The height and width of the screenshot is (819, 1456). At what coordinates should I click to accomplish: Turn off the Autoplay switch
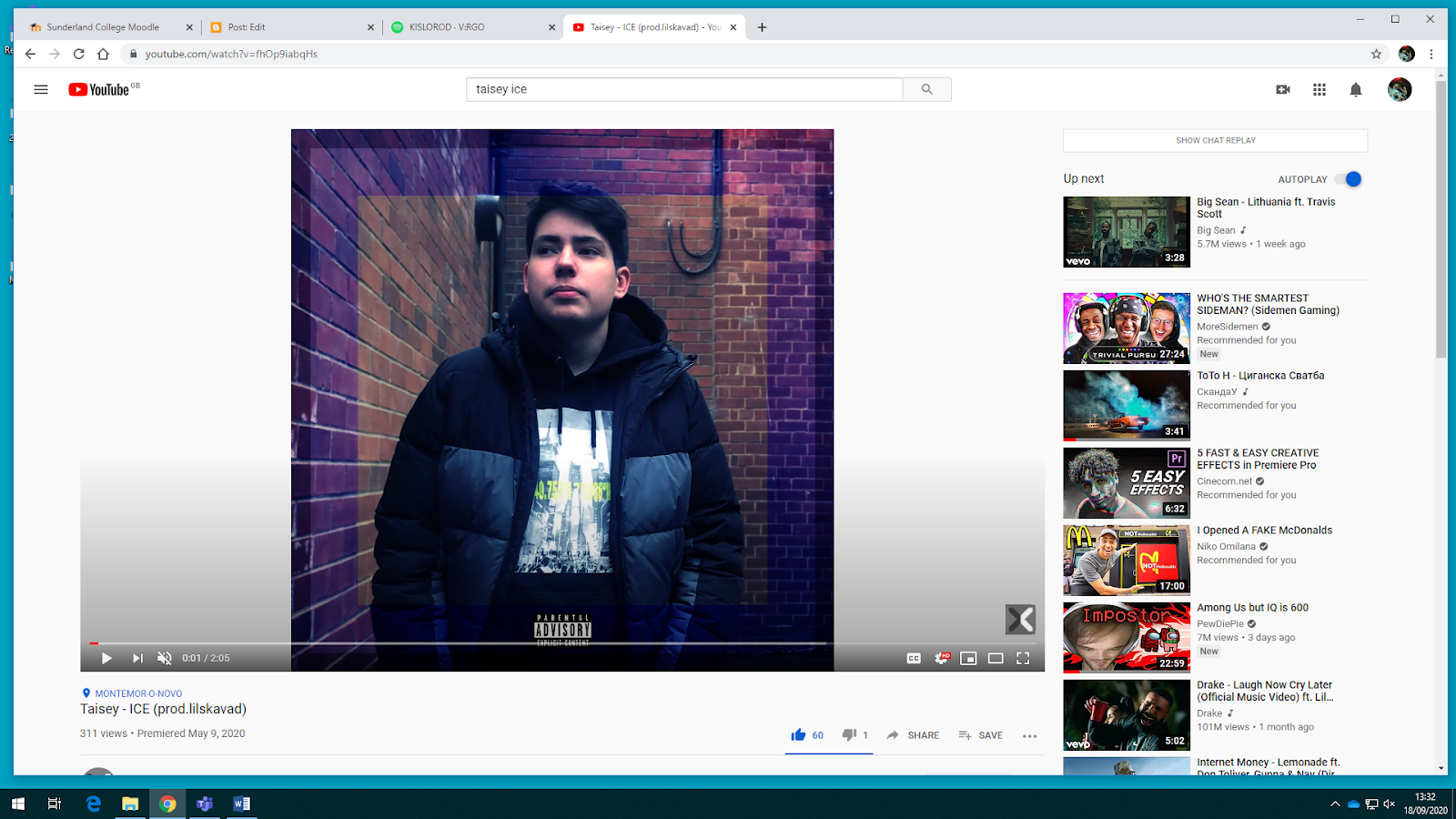[1350, 179]
